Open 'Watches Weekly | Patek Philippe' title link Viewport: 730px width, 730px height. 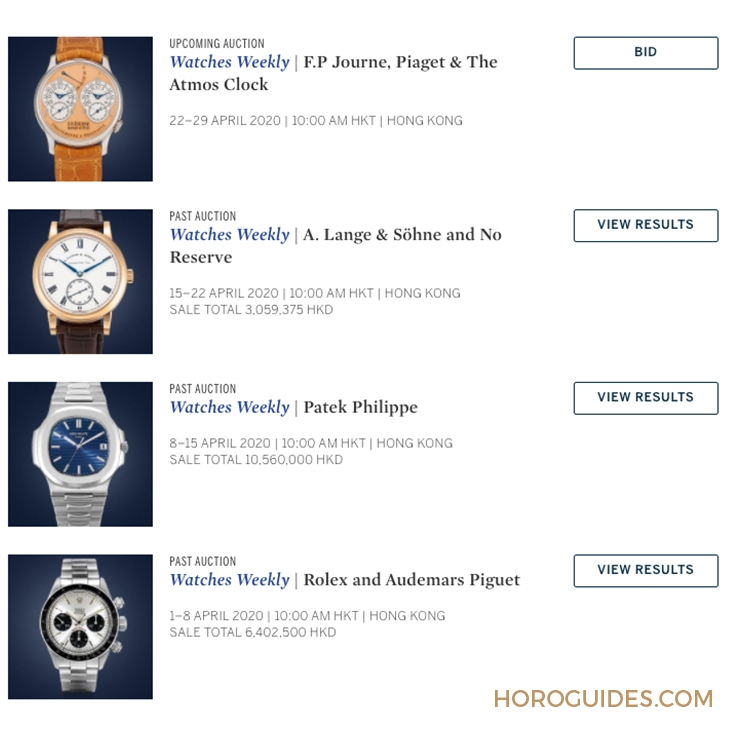pos(294,407)
